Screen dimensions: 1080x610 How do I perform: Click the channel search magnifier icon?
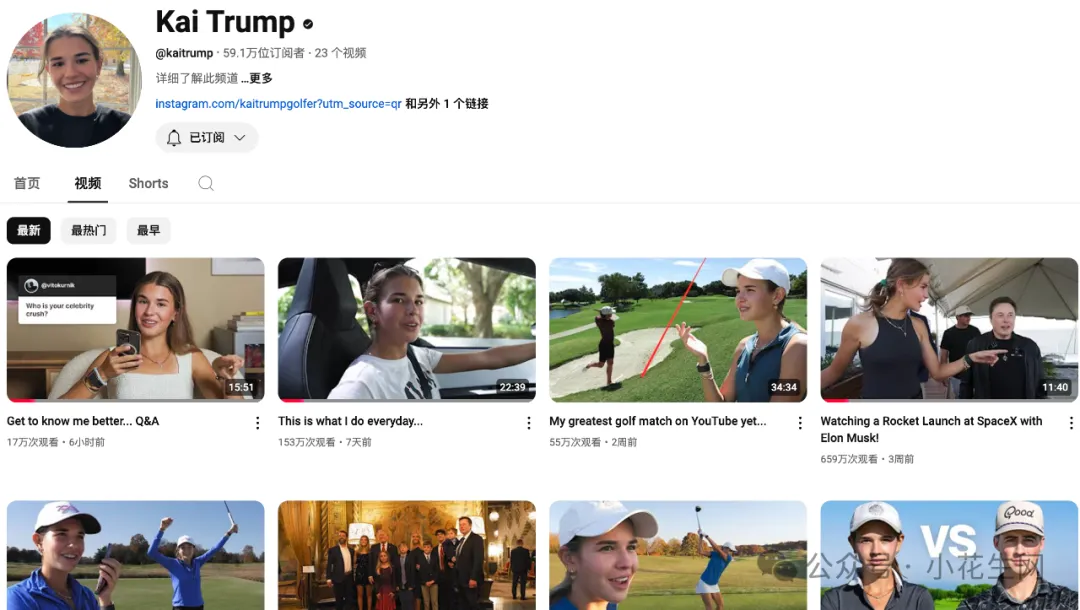(x=205, y=183)
